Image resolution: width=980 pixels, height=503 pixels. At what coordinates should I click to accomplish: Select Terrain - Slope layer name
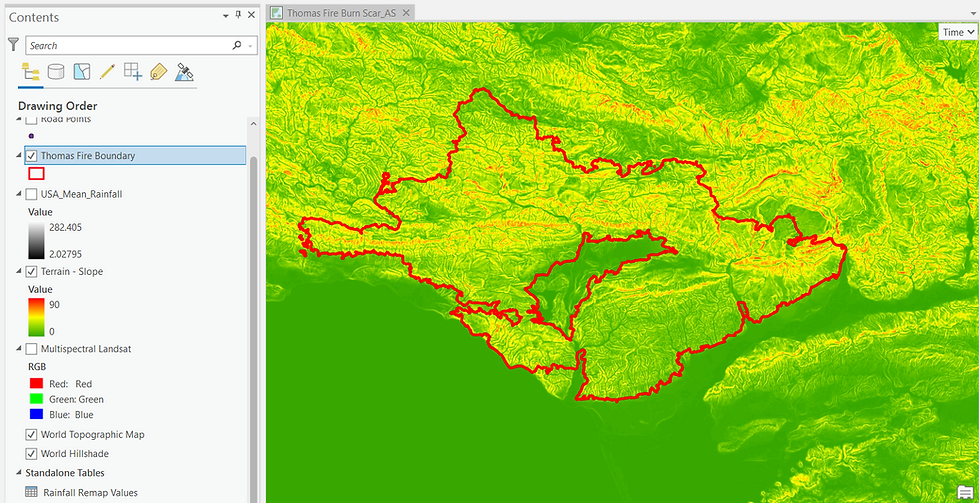click(x=72, y=271)
